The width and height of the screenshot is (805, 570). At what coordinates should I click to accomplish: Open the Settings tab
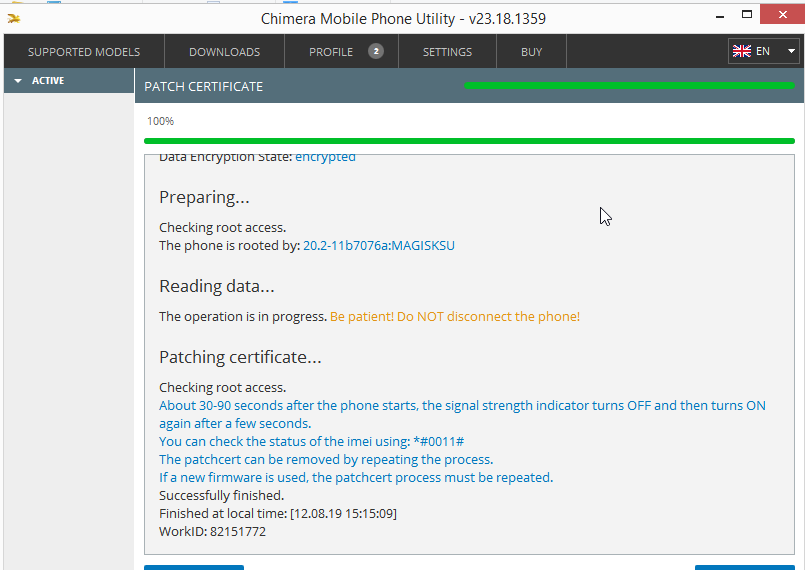[447, 52]
